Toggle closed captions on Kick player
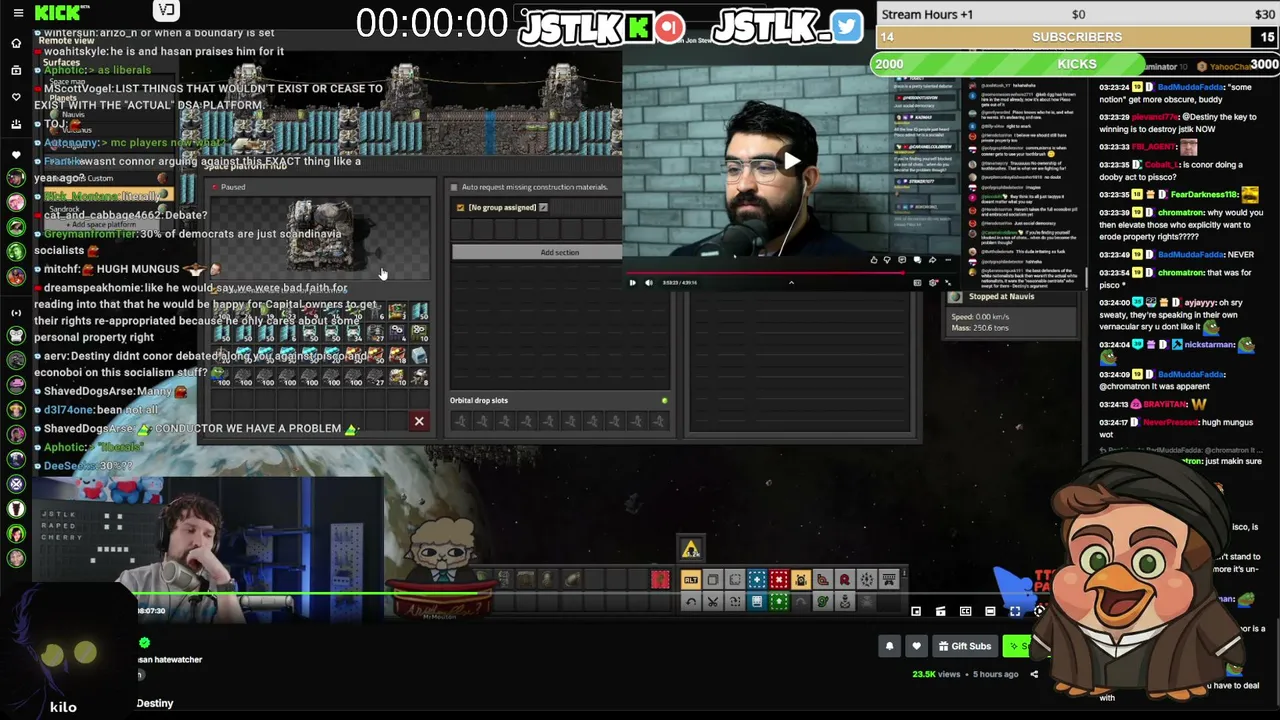 [966, 611]
